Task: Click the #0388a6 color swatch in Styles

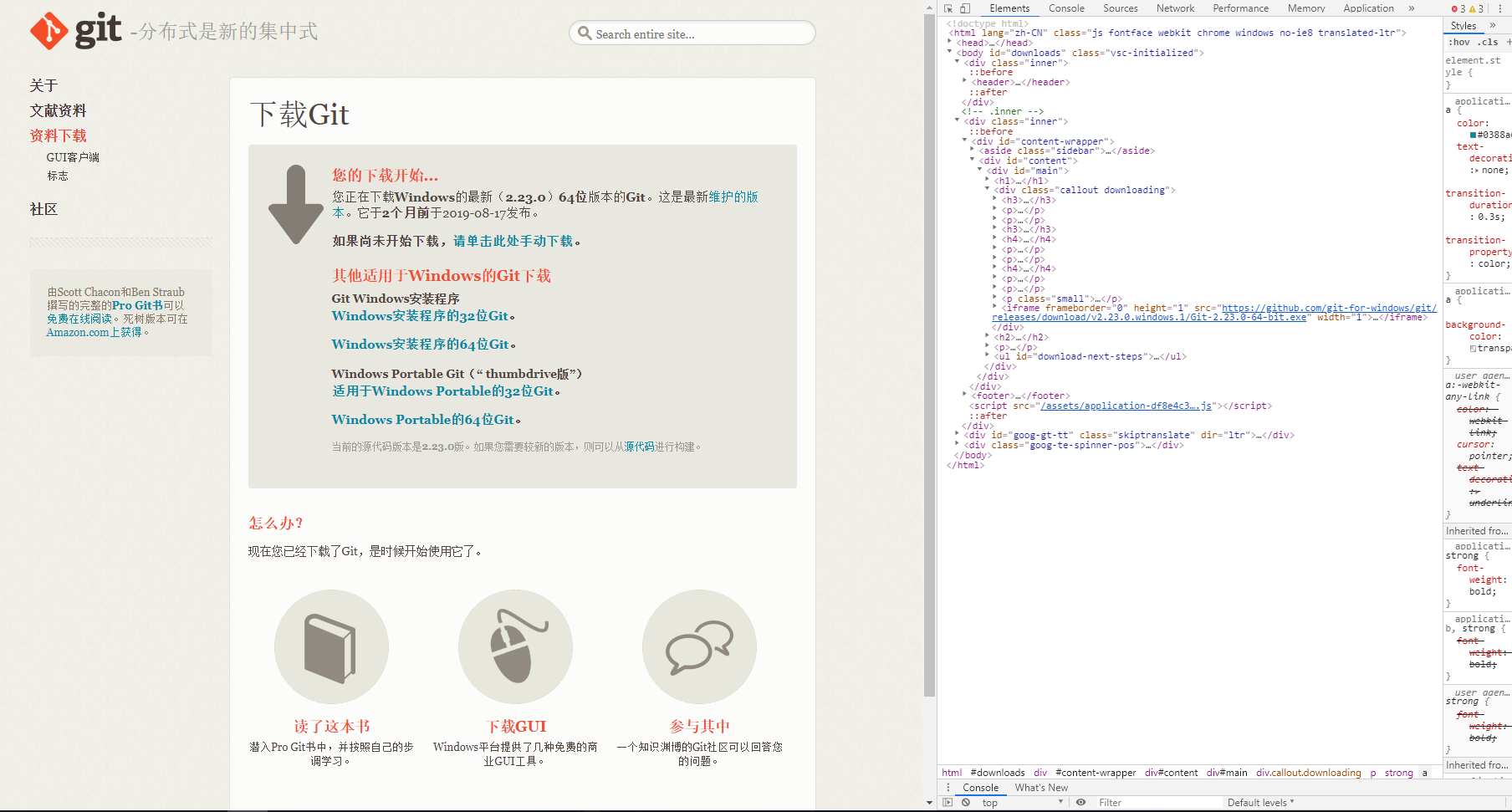Action: click(1473, 135)
